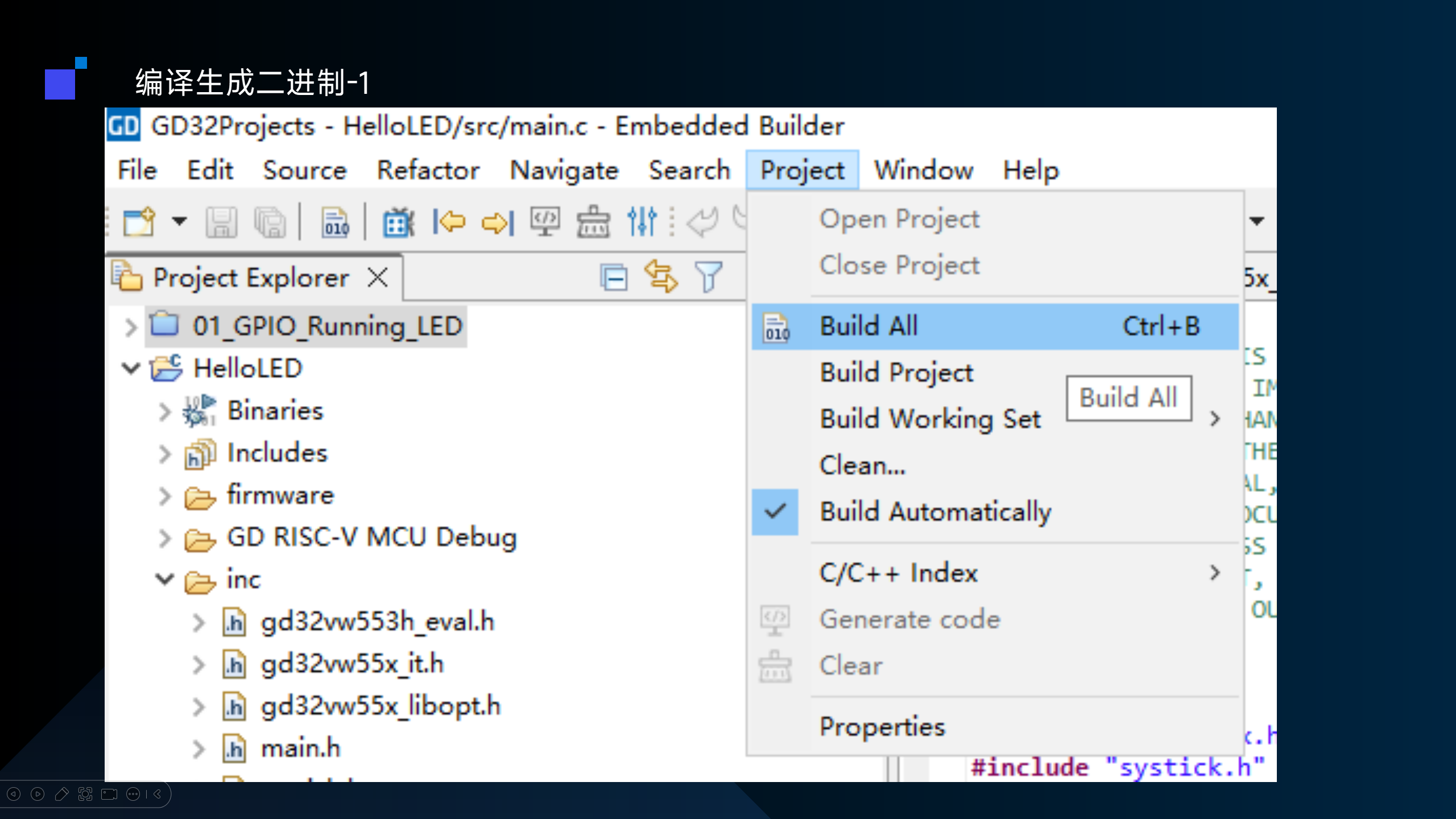Screen dimensions: 1456x819
Task: Open the Window menu
Action: pos(924,170)
